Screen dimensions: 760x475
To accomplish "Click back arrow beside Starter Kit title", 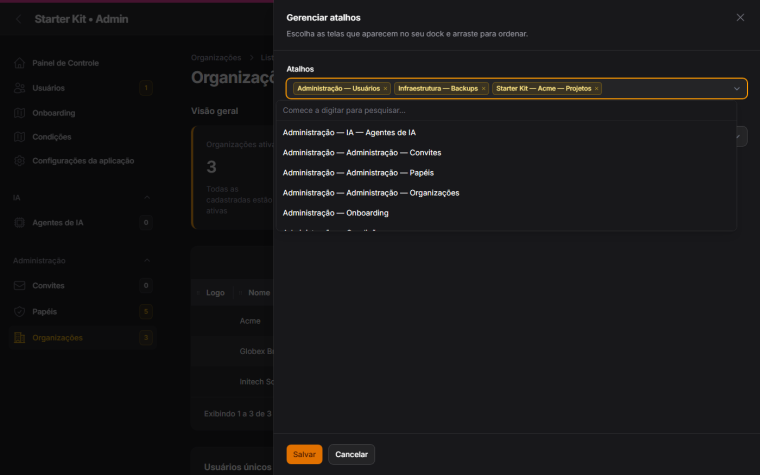I will [x=18, y=19].
